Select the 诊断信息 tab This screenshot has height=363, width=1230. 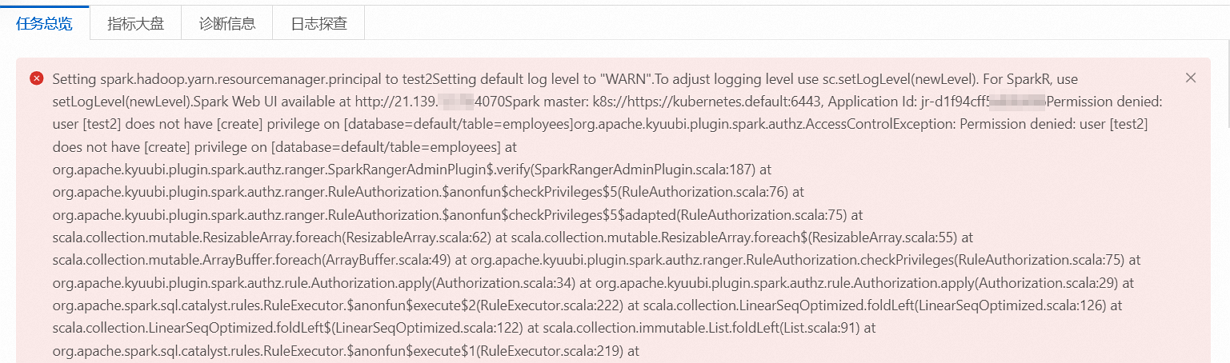[227, 23]
